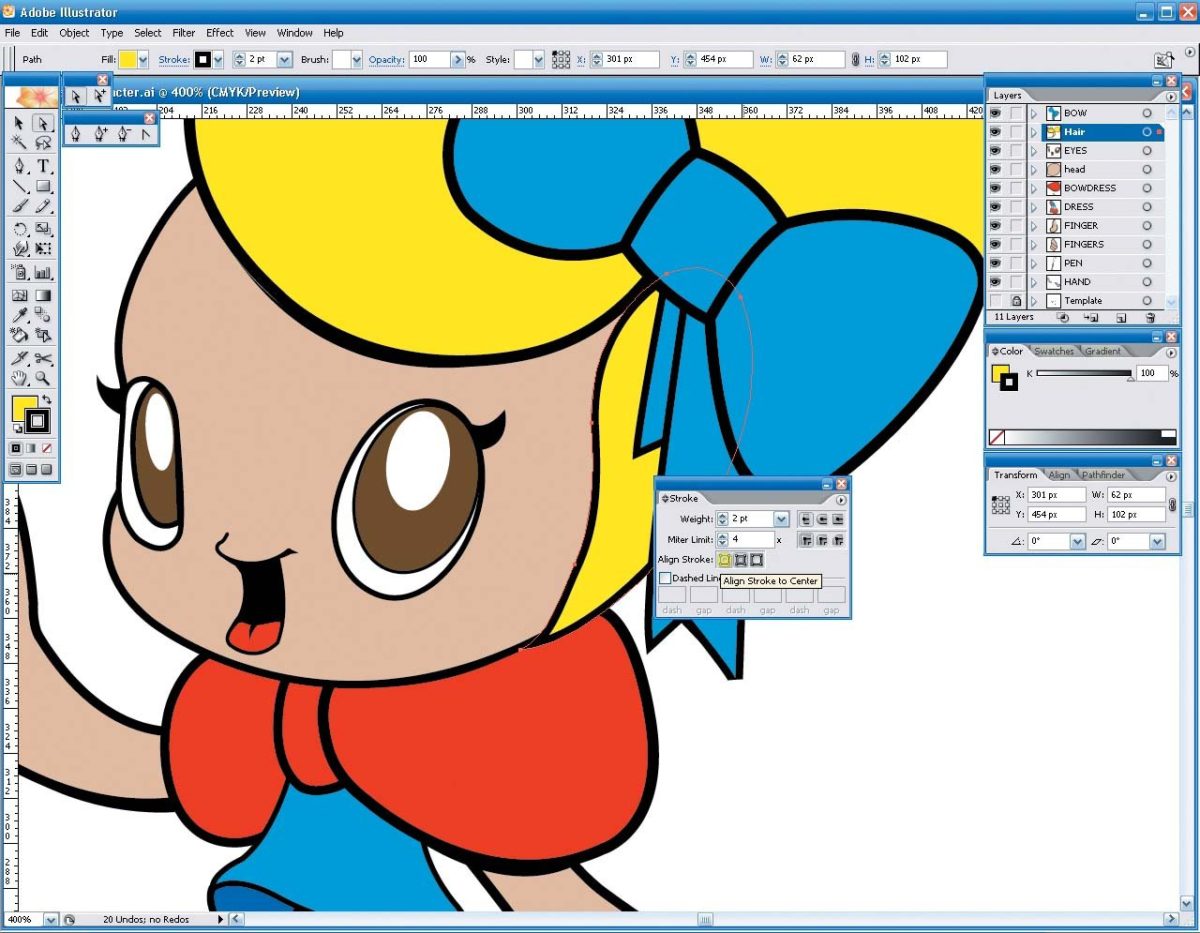The height and width of the screenshot is (933, 1200).
Task: Choose the Eyedropper tool
Action: point(19,315)
